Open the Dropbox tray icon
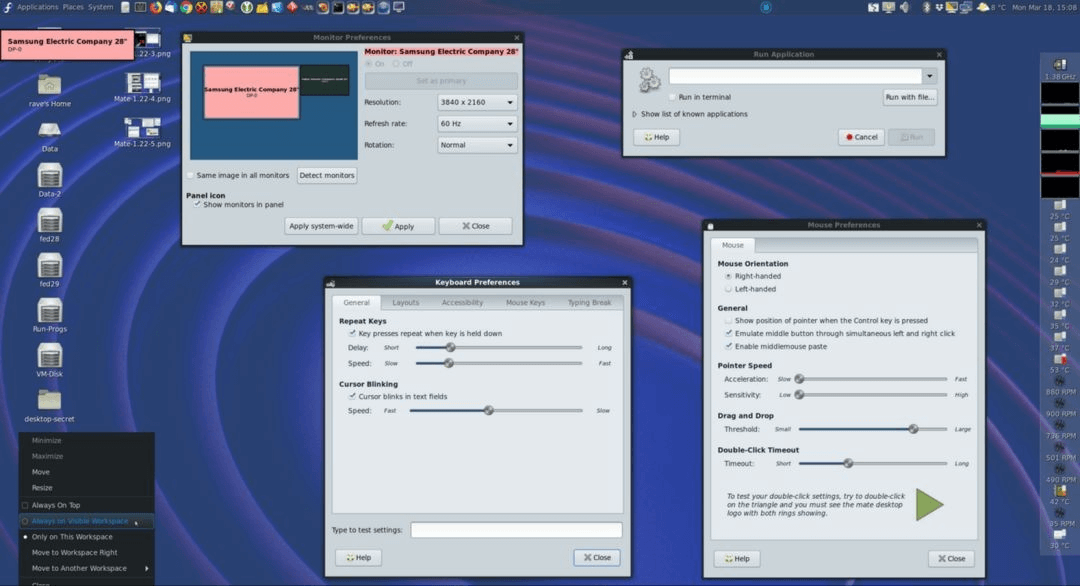The image size is (1080, 586). 937,7
